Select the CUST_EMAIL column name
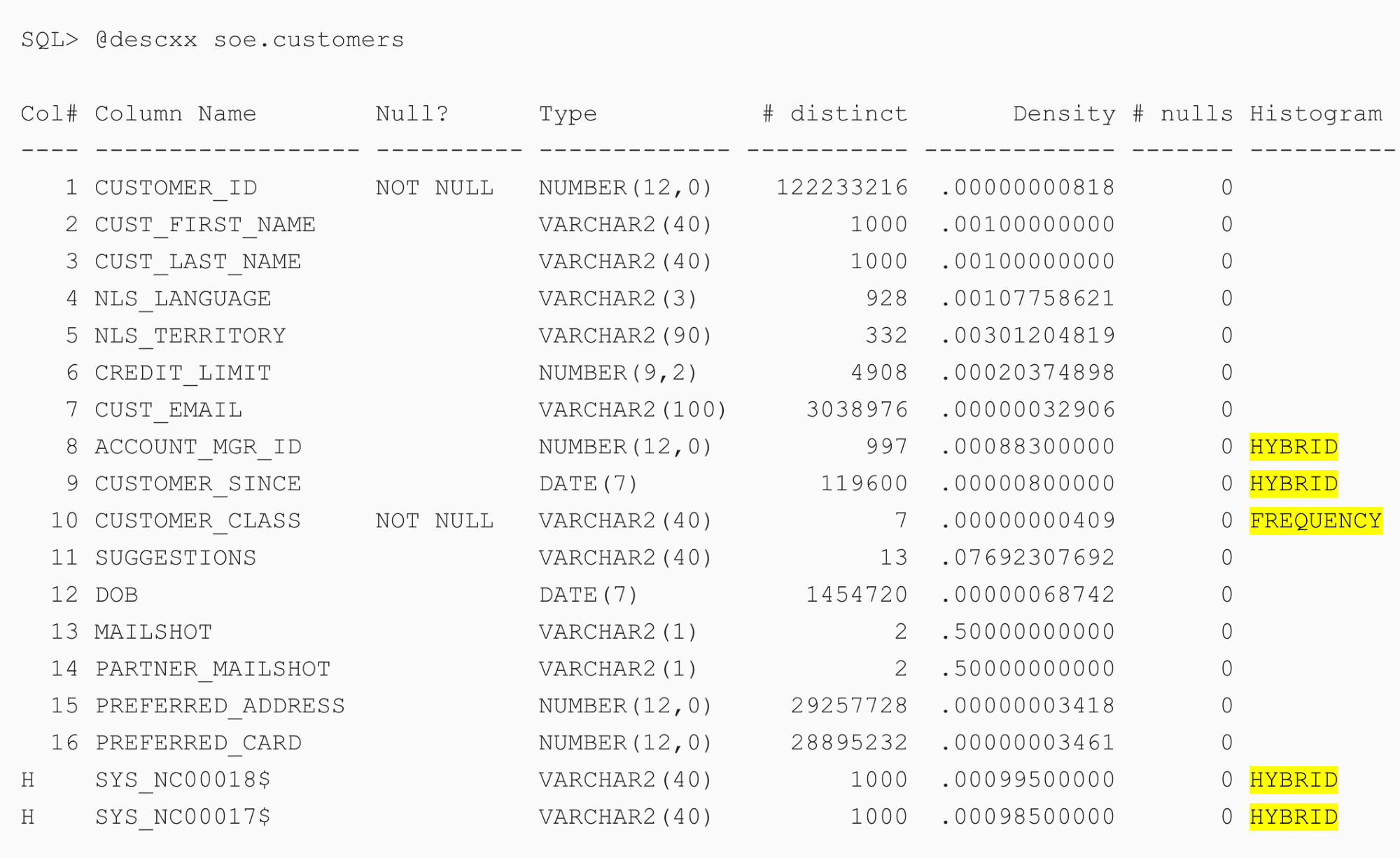This screenshot has height=858, width=1400. click(169, 410)
